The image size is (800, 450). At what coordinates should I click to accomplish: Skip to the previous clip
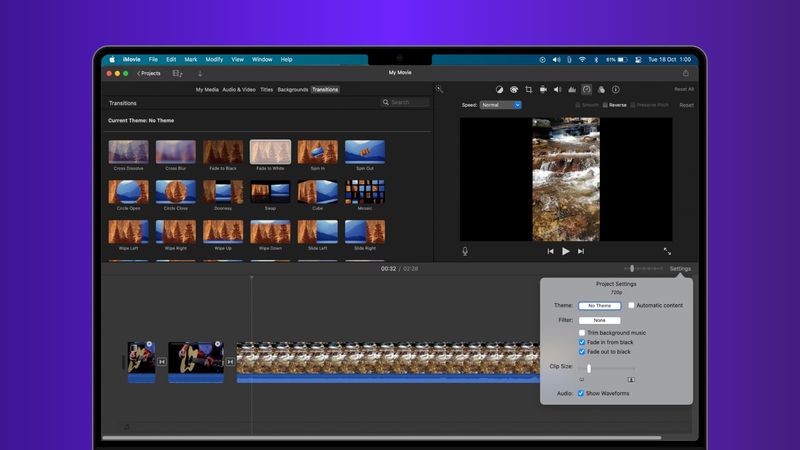[550, 251]
